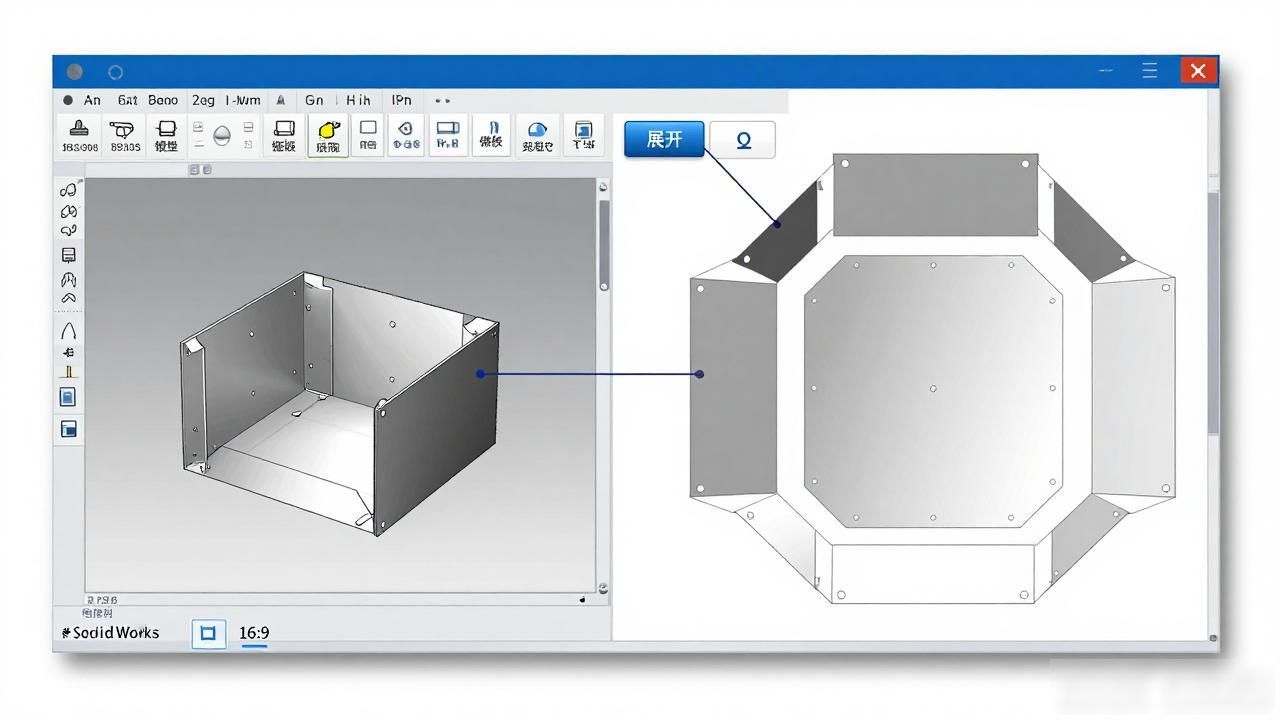Click the blue ring icon in the title bar
The width and height of the screenshot is (1280, 720).
[x=115, y=72]
